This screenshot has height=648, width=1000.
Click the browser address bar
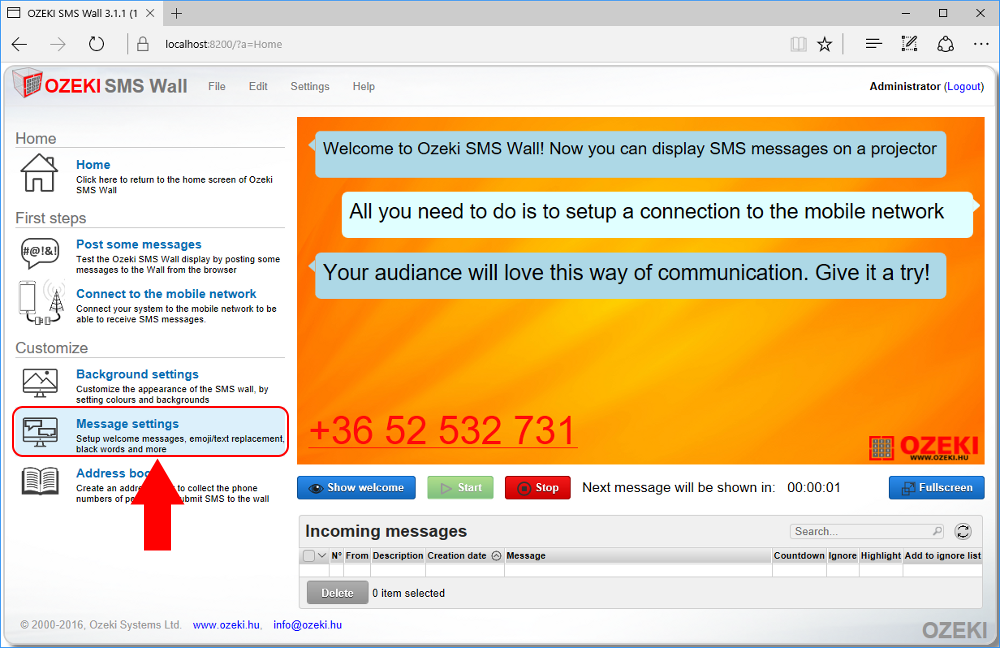459,44
